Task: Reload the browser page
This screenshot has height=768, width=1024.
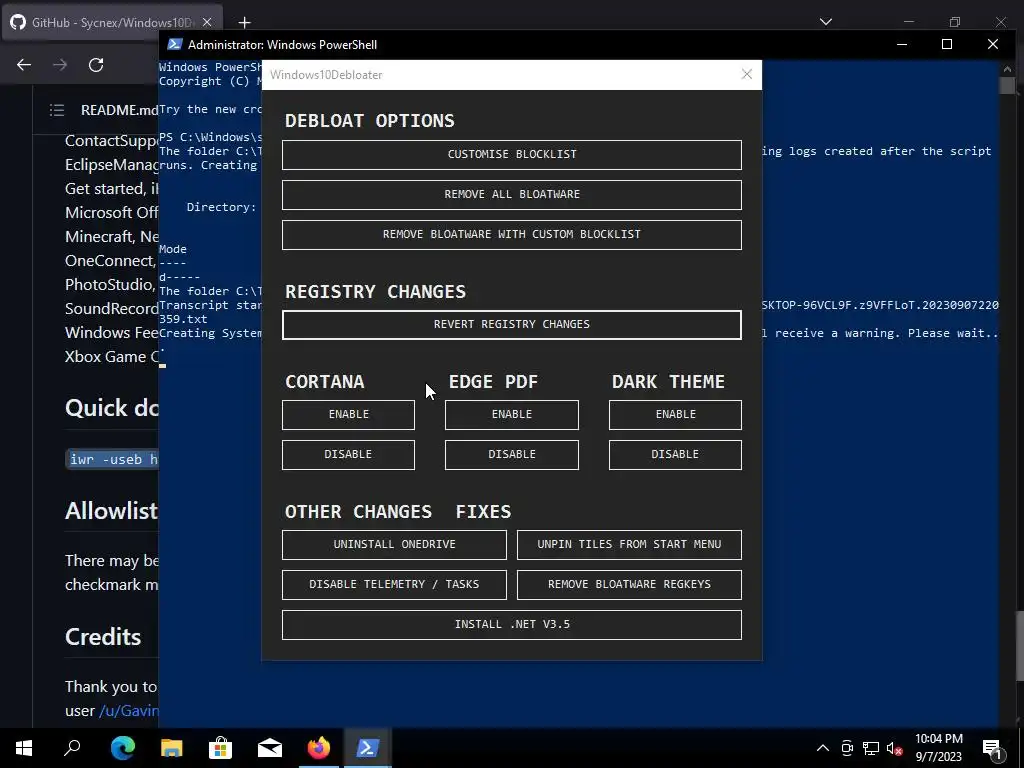Action: [x=96, y=65]
